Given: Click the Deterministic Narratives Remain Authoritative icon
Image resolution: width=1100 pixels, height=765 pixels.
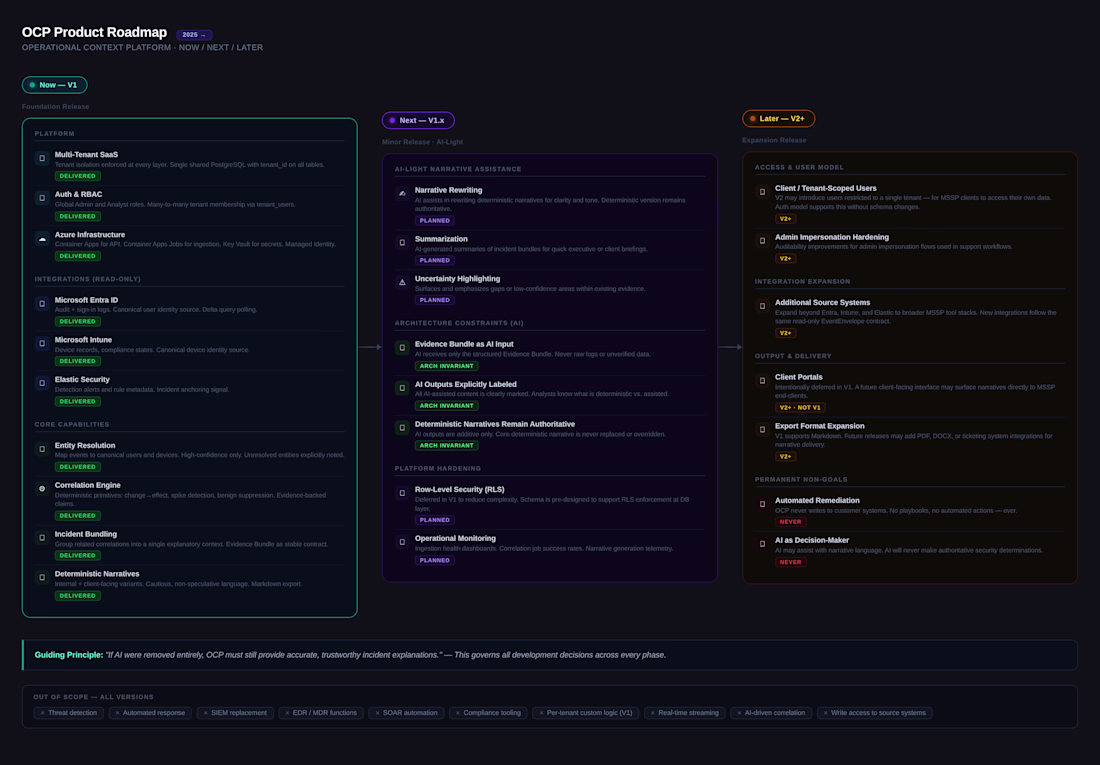Looking at the screenshot, I should (402, 428).
